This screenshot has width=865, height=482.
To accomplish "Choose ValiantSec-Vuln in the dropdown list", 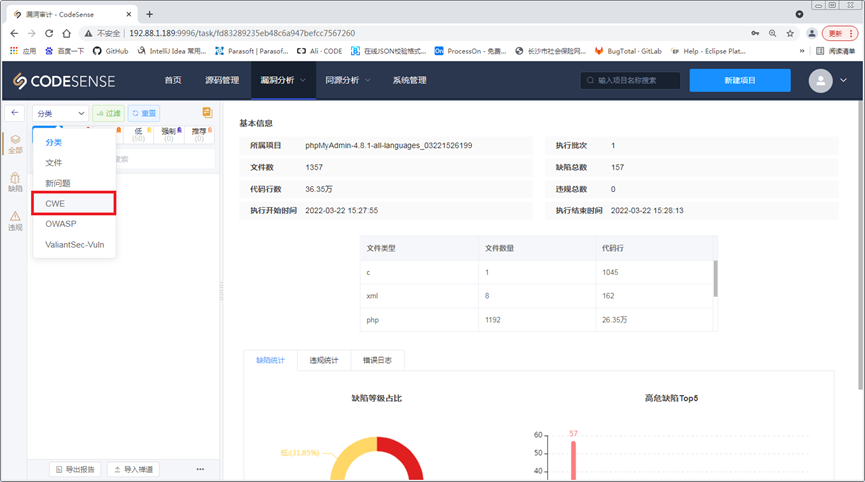I will click(74, 244).
